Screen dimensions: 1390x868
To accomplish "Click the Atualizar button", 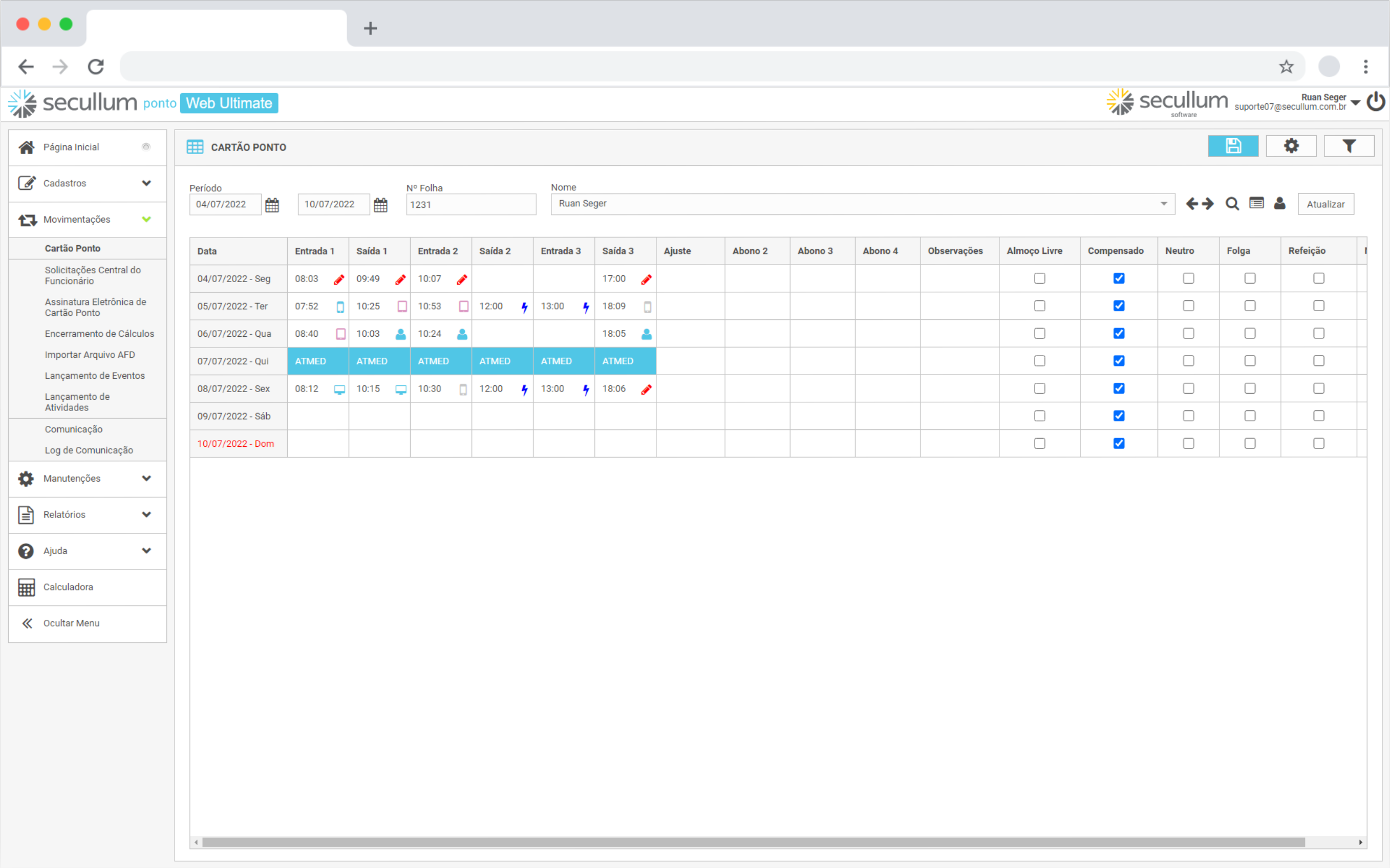I will [x=1325, y=204].
